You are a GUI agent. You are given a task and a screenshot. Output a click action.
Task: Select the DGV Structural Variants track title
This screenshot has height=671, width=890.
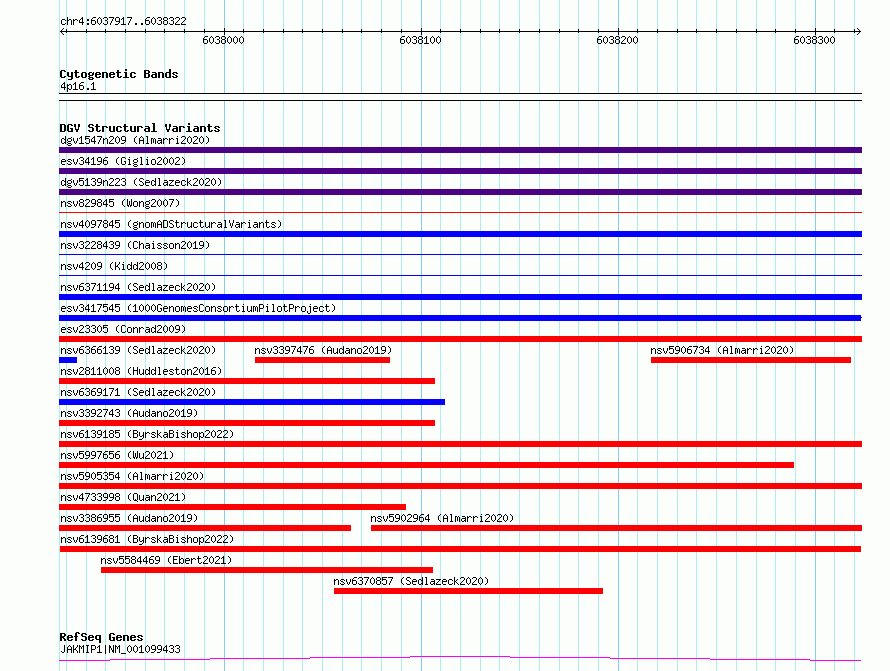(x=140, y=128)
